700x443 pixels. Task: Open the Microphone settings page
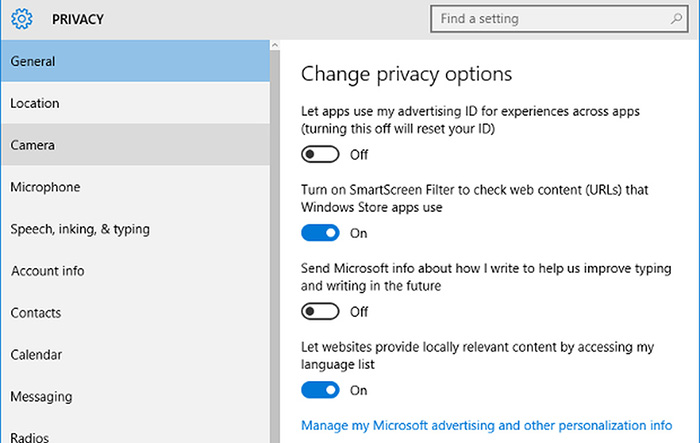click(135, 187)
